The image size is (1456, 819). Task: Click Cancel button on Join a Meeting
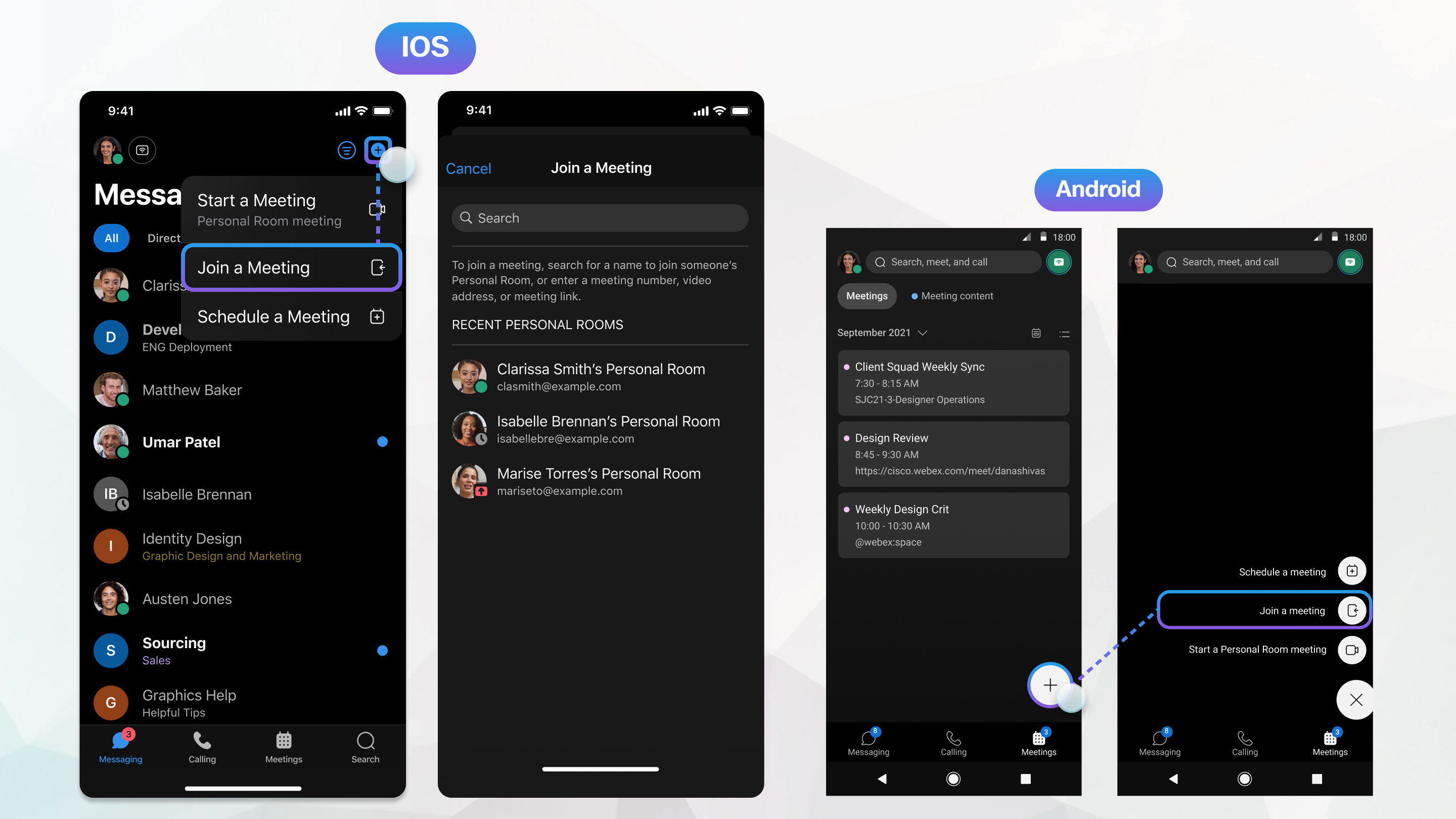469,167
